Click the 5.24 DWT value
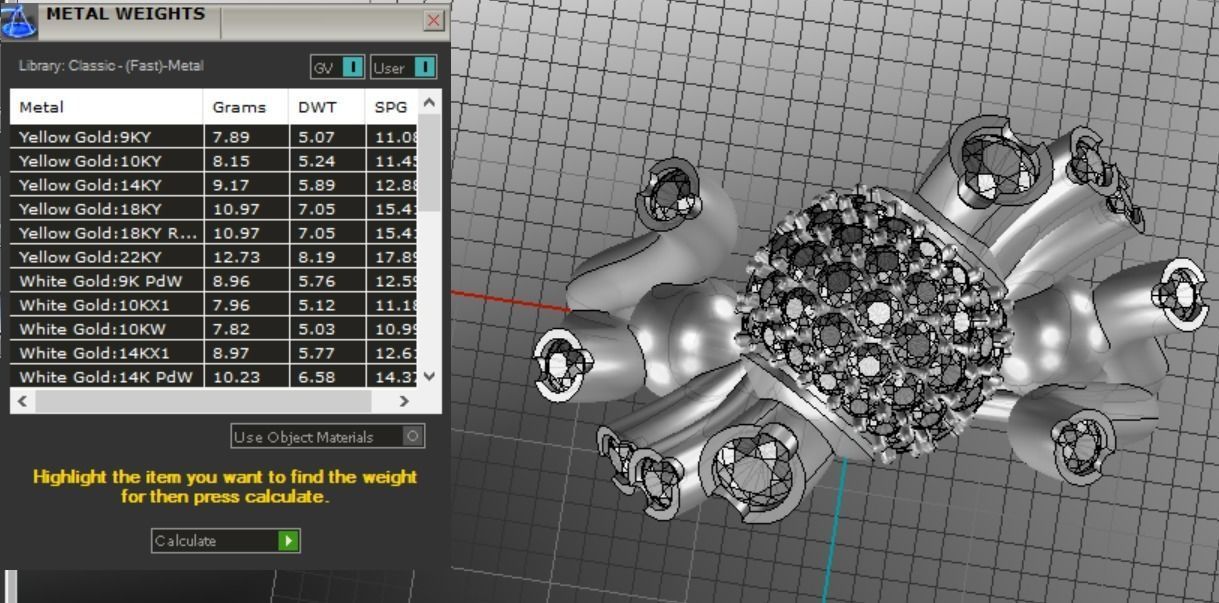 pyautogui.click(x=316, y=161)
